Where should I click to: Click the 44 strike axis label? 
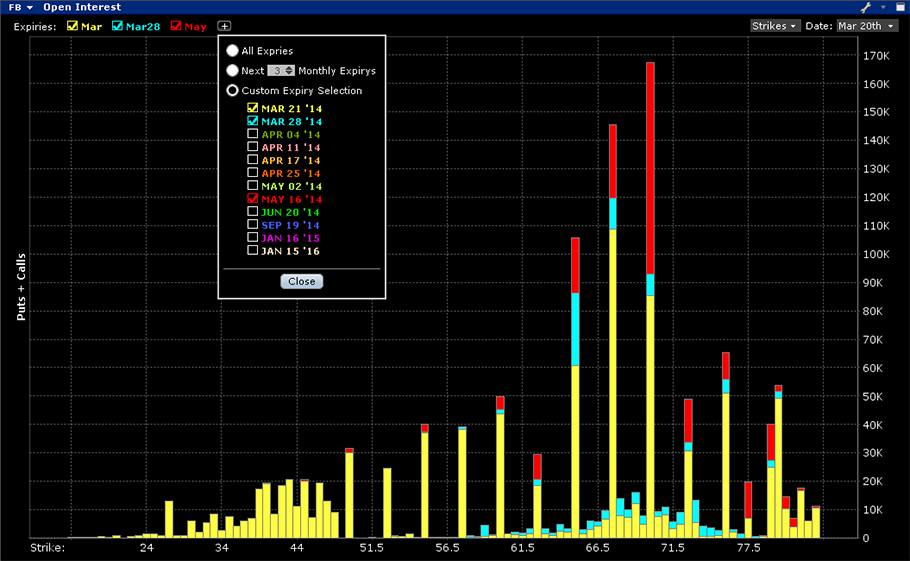coord(297,548)
